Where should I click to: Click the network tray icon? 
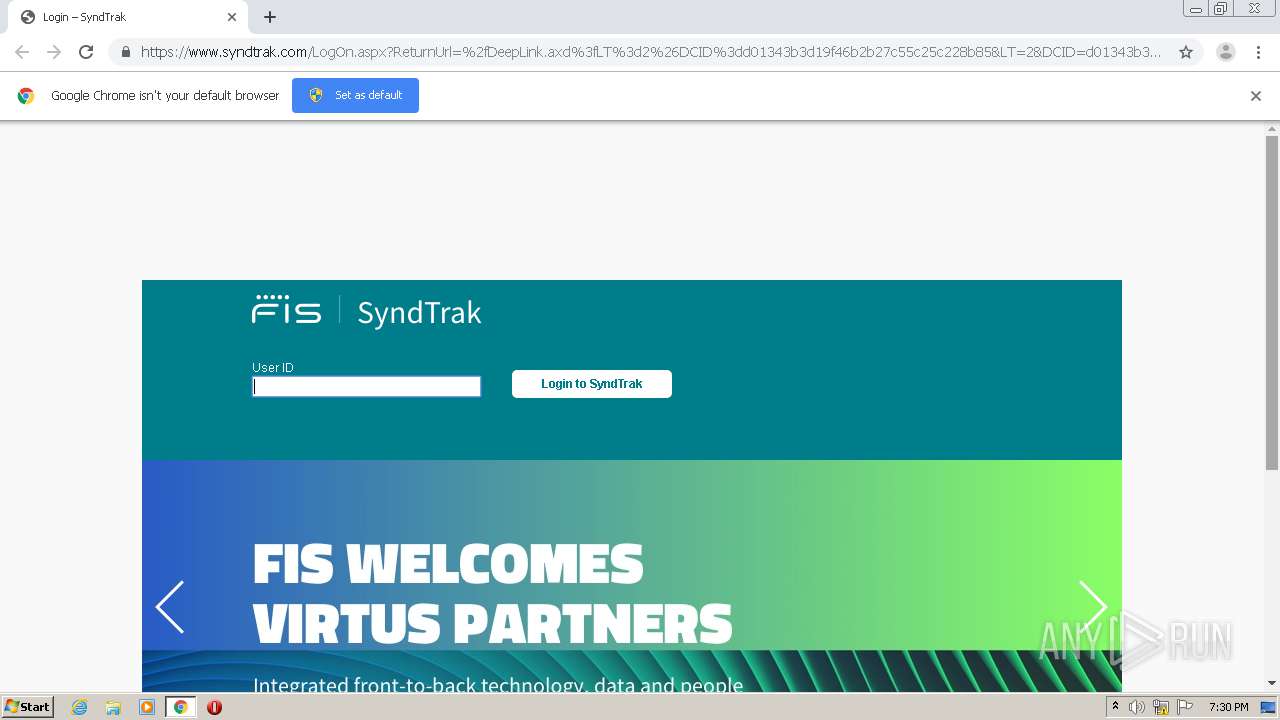(x=1161, y=707)
